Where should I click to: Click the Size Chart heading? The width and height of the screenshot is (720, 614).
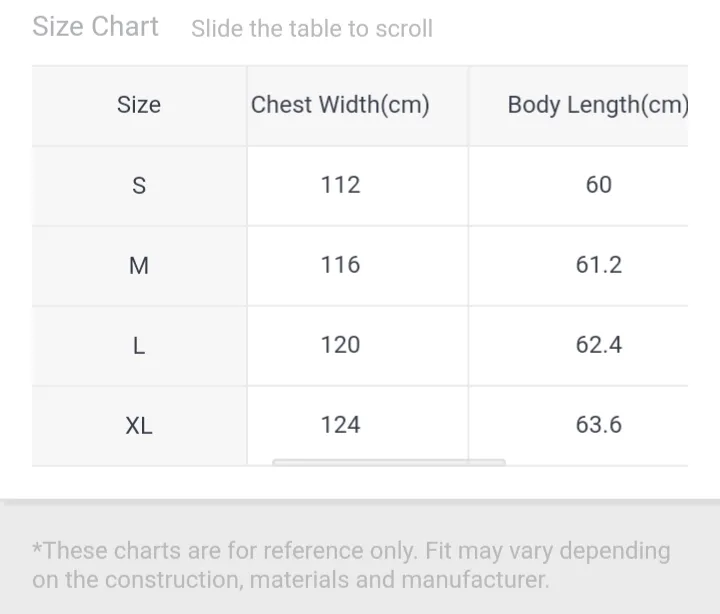(x=96, y=26)
